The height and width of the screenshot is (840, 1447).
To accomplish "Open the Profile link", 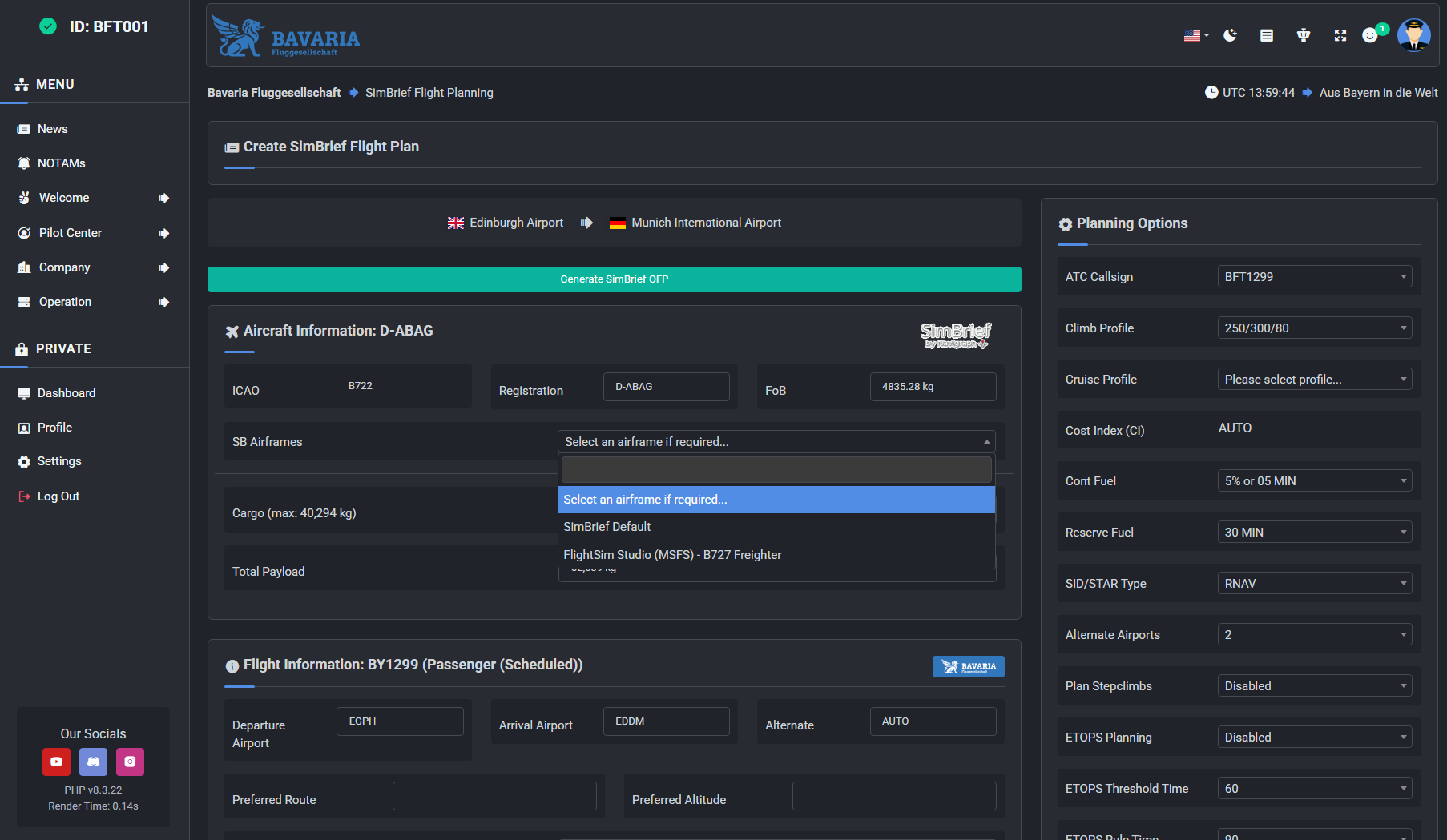I will coord(54,428).
